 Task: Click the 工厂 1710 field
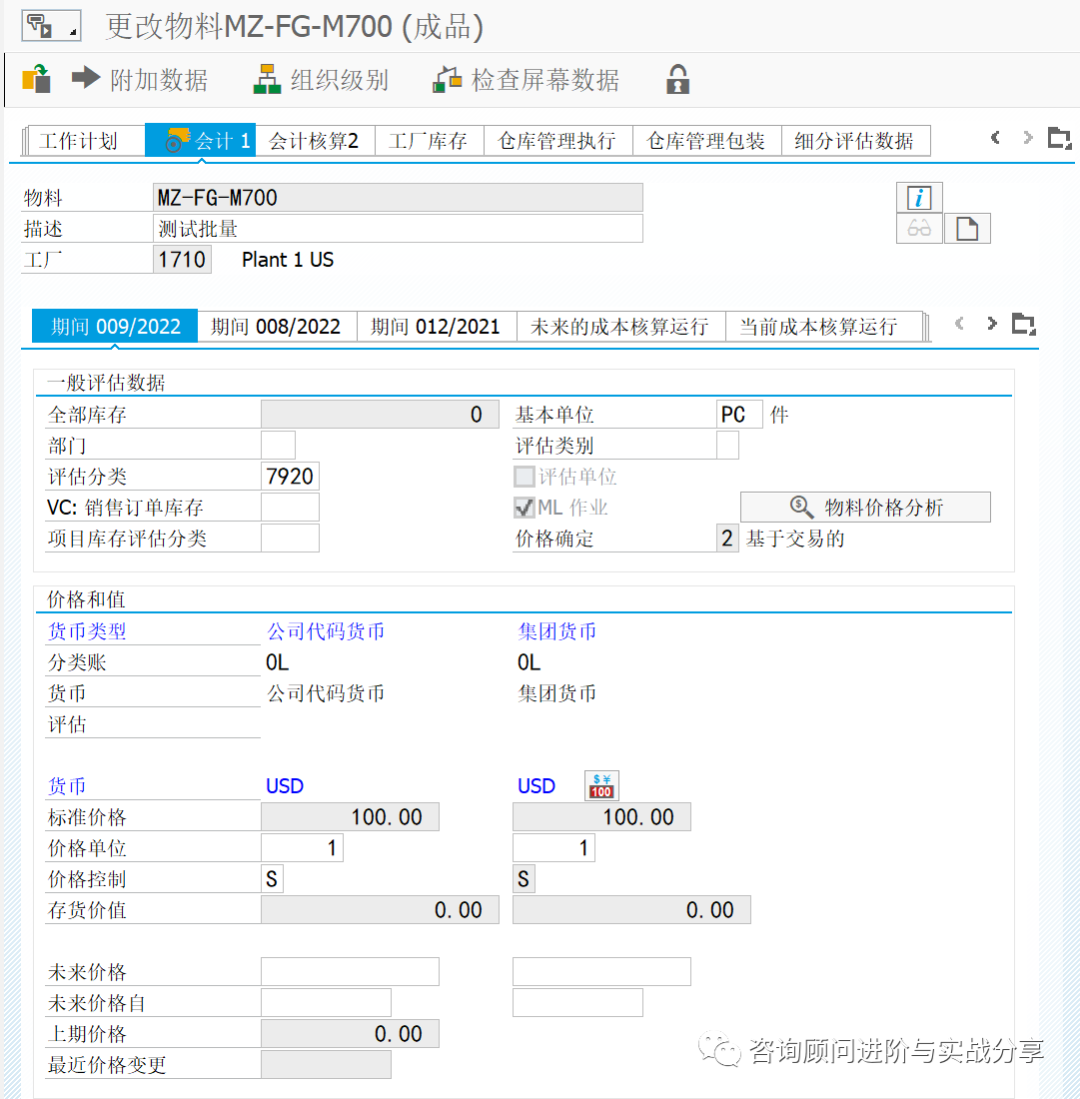click(x=182, y=259)
